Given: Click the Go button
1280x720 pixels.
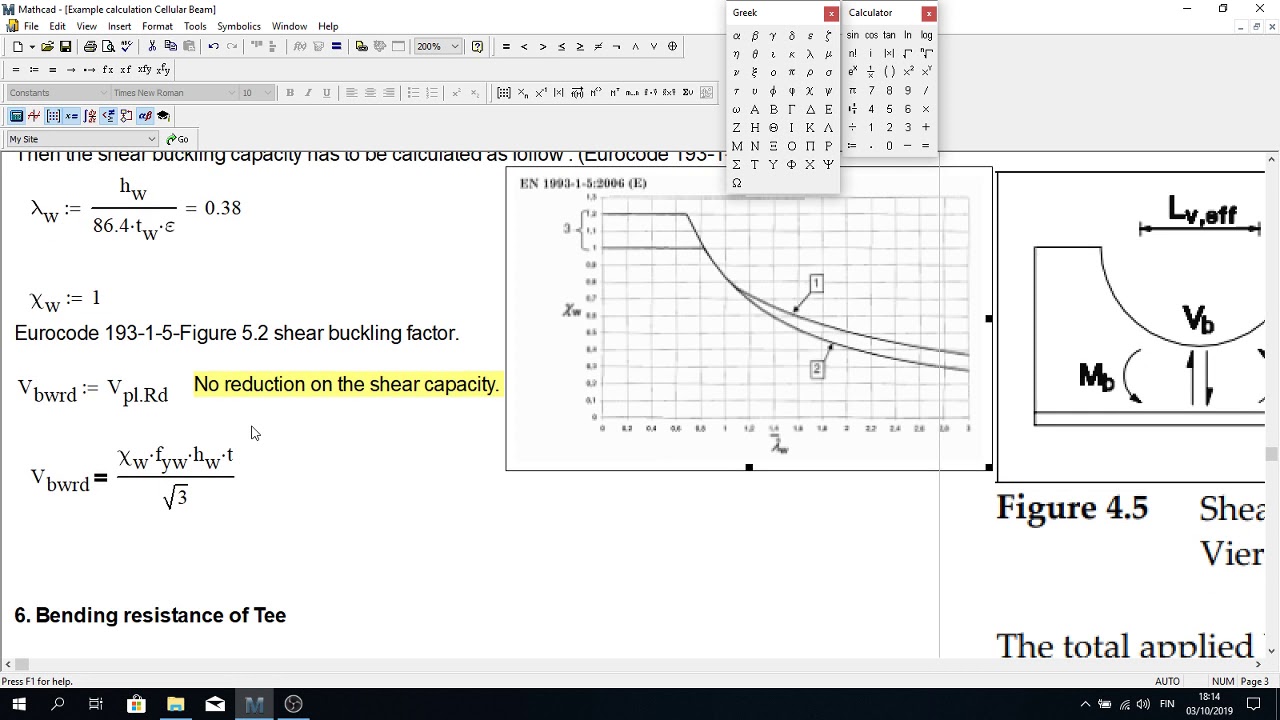Looking at the screenshot, I should coord(177,139).
